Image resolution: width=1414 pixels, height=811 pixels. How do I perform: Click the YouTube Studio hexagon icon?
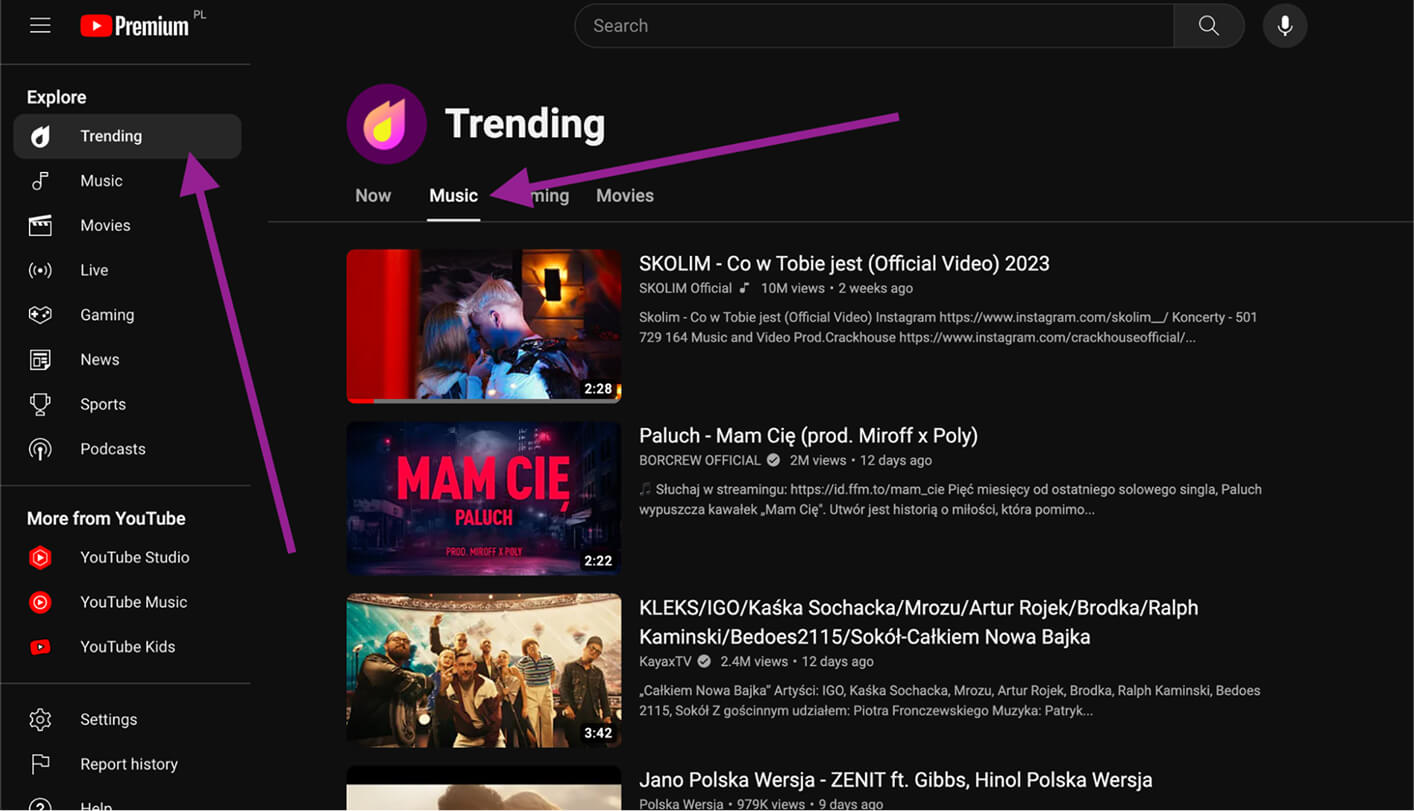(x=40, y=558)
